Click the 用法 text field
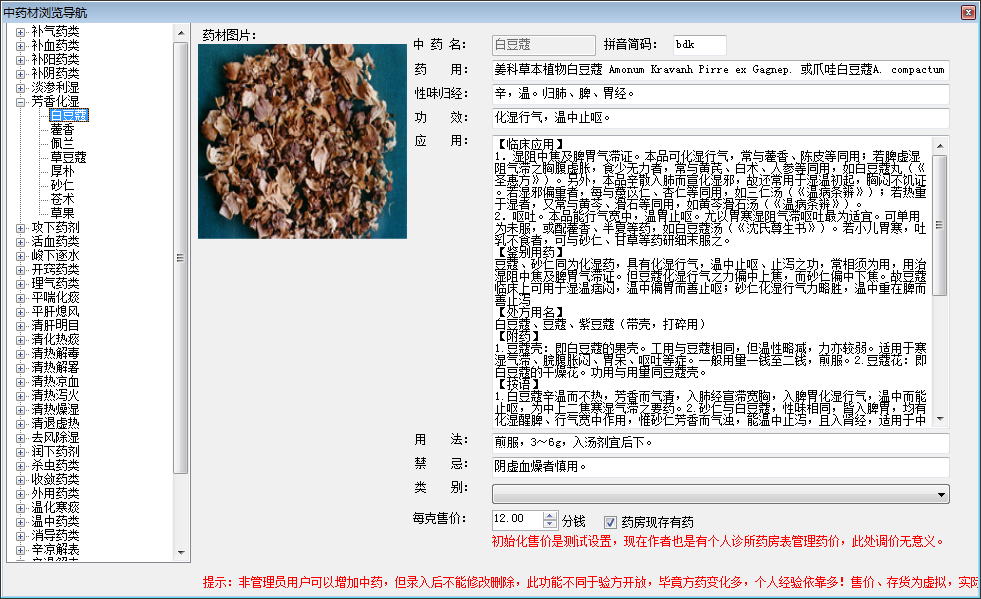This screenshot has width=981, height=599. click(719, 442)
